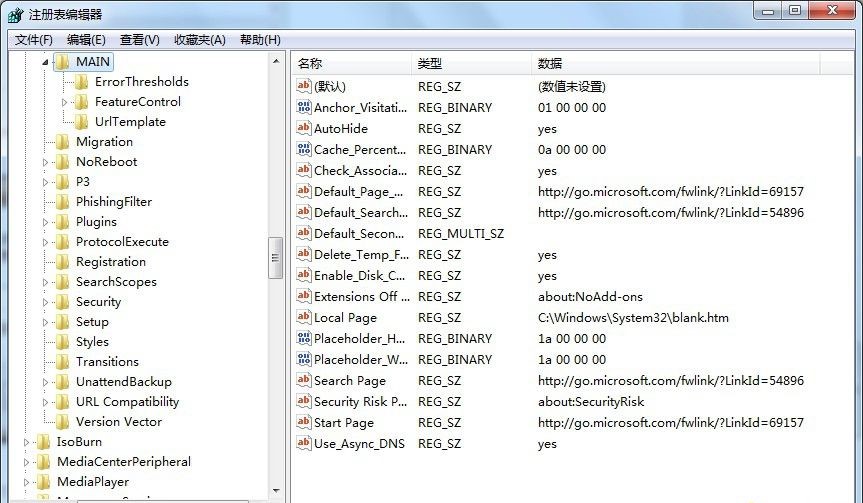
Task: Expand the SearchScopes key node
Action: pyautogui.click(x=46, y=282)
